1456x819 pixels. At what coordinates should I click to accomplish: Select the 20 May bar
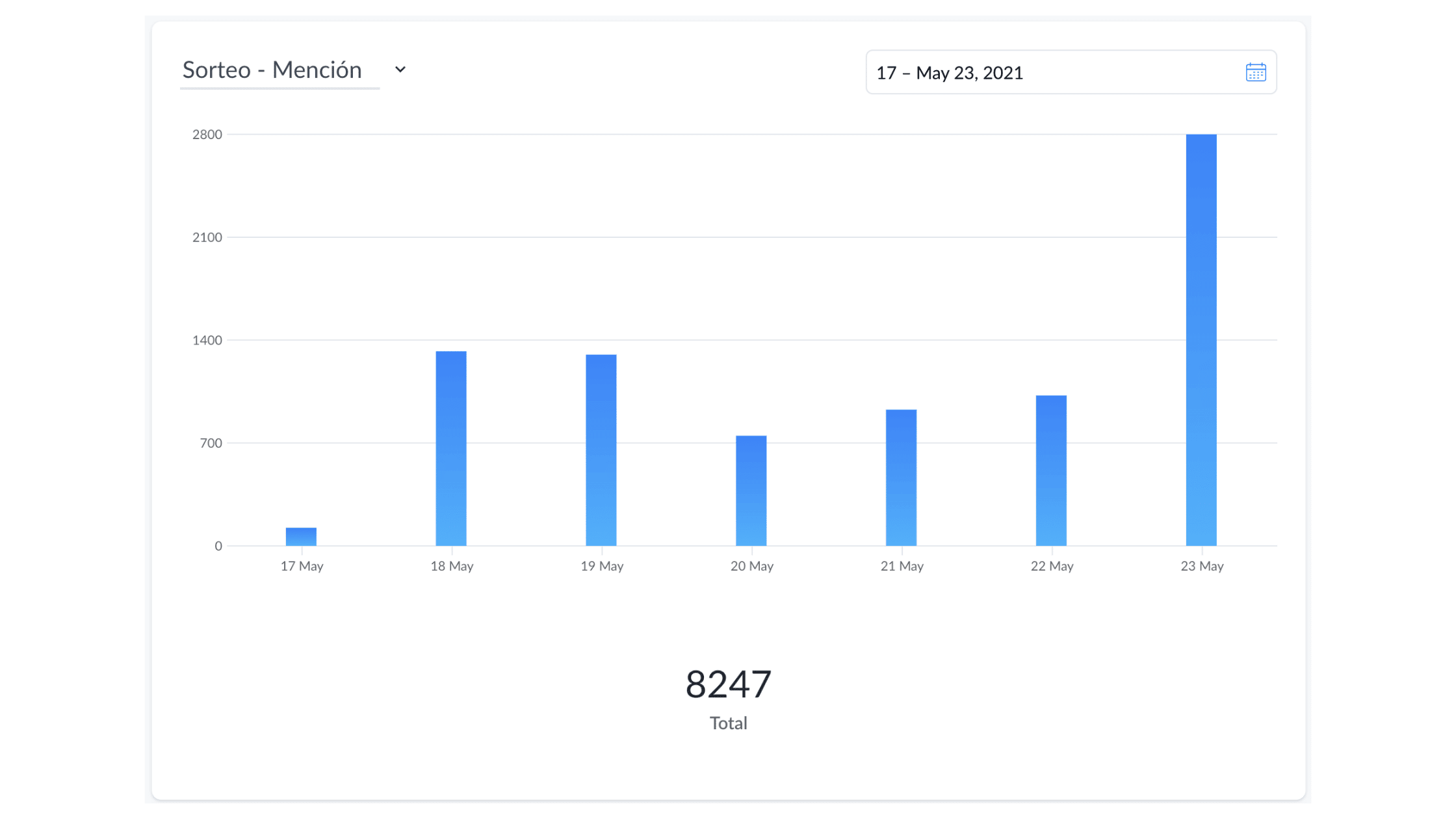point(751,491)
